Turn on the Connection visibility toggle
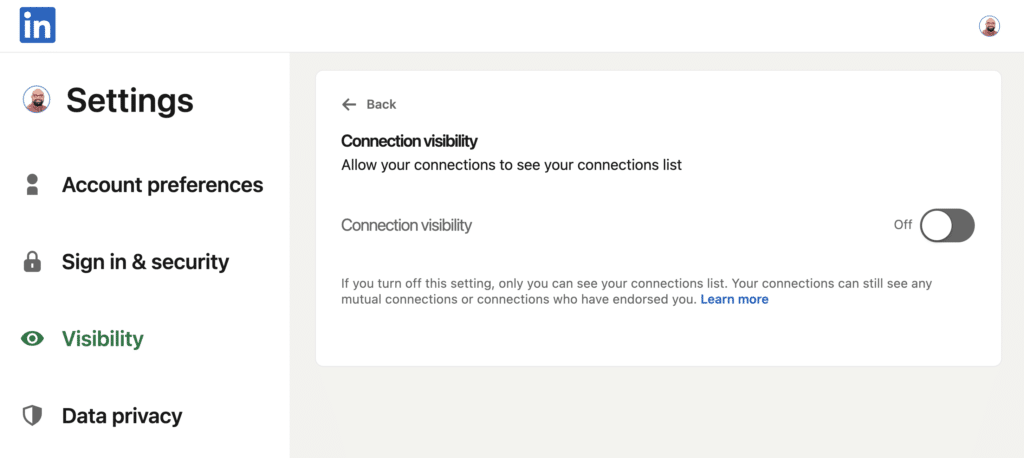The width and height of the screenshot is (1024, 458). point(946,225)
